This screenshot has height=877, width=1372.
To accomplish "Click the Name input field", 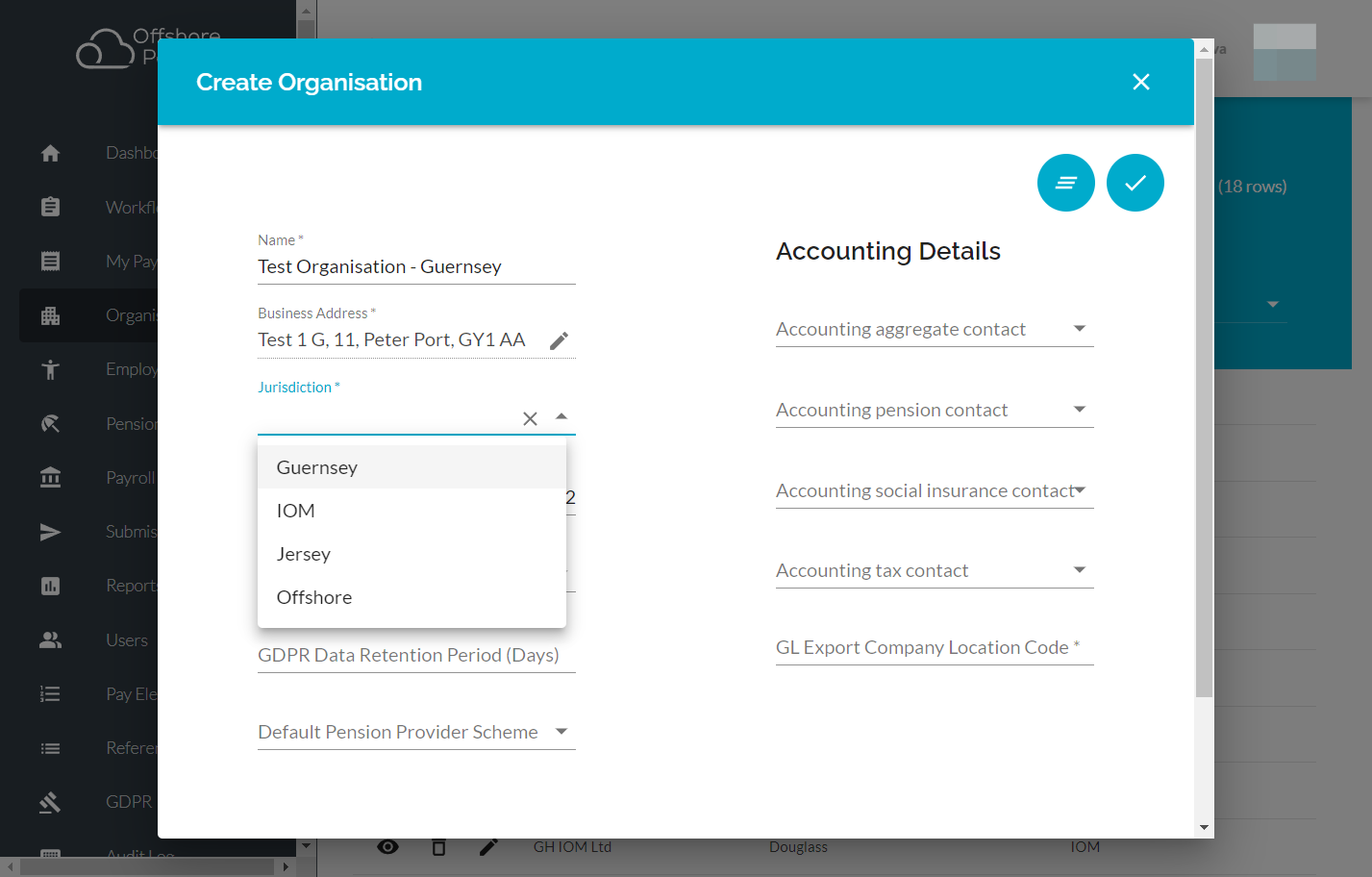I will point(416,266).
